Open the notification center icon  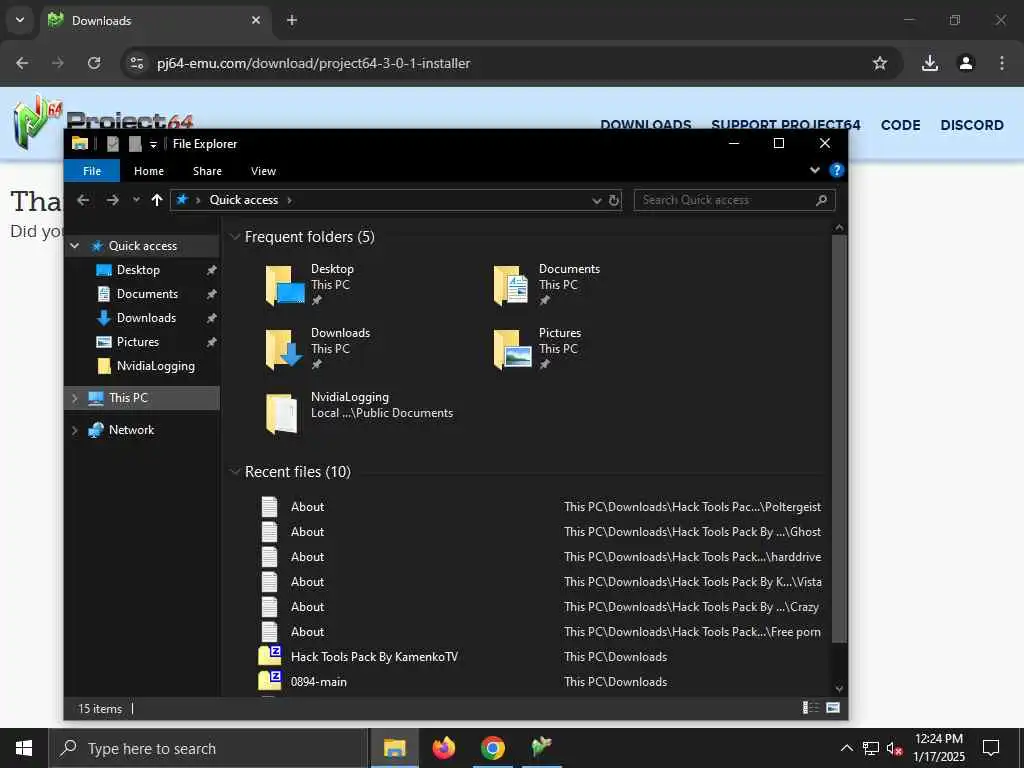tap(991, 748)
